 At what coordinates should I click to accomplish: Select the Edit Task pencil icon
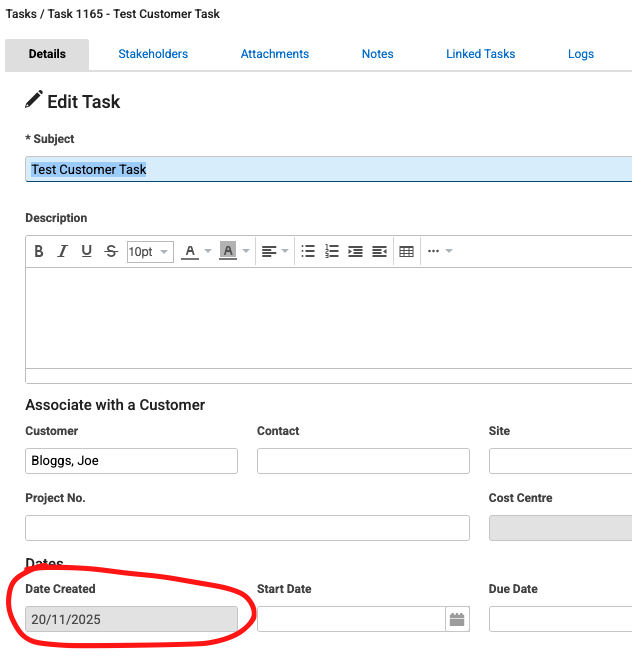[x=33, y=100]
